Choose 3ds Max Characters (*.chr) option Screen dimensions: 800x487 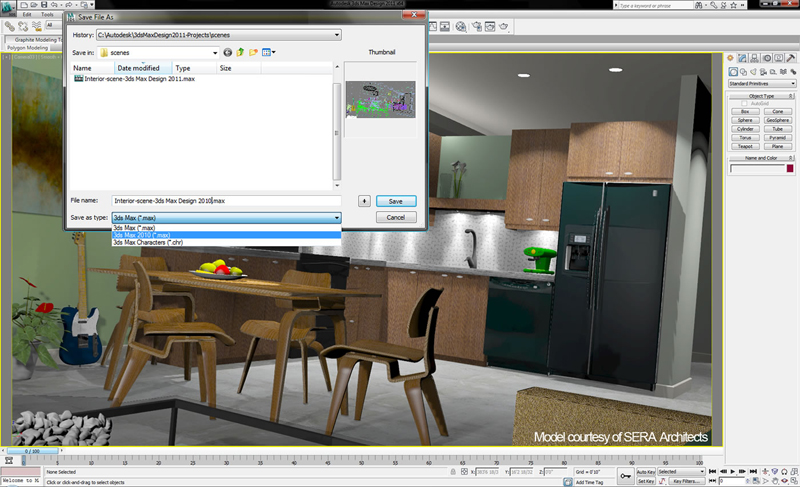pos(227,242)
